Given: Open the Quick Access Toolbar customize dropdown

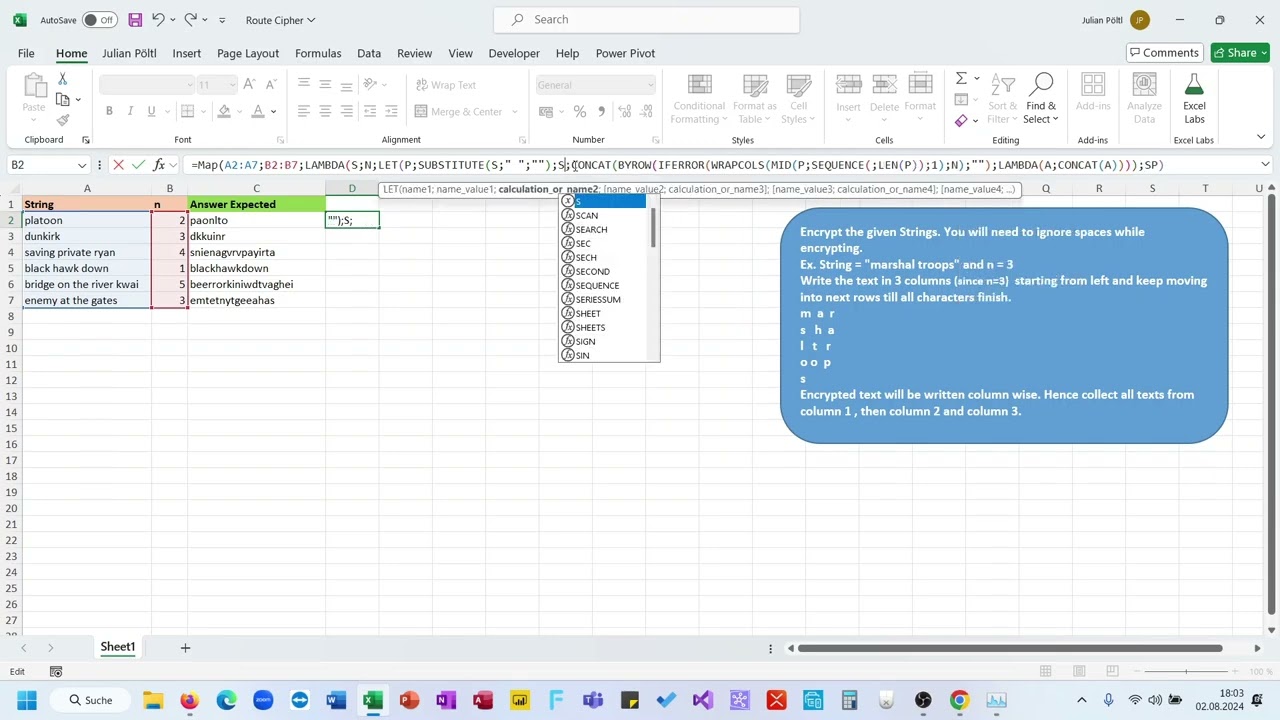Looking at the screenshot, I should tap(222, 20).
